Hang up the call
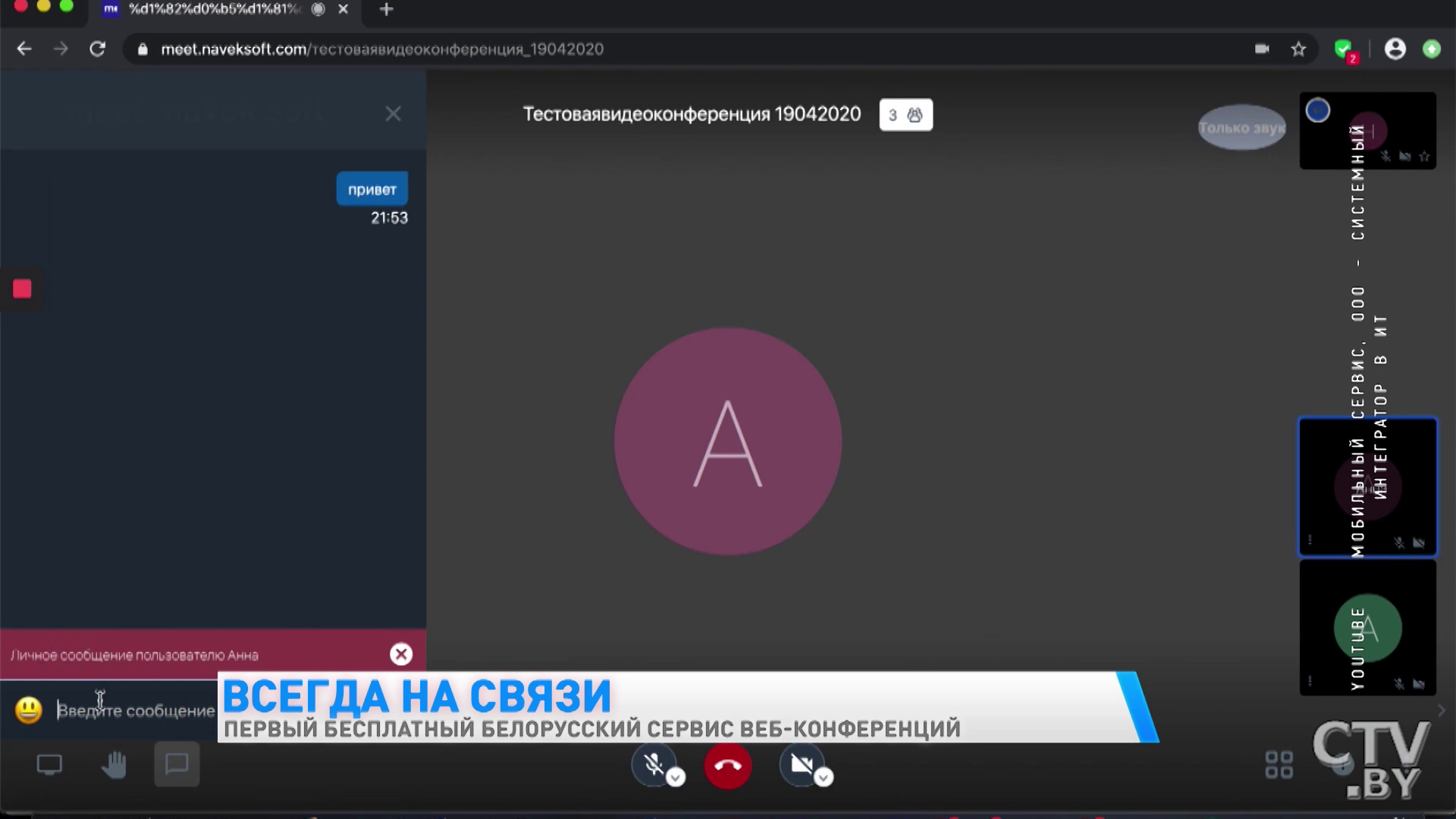Viewport: 1456px width, 819px height. pos(727,765)
